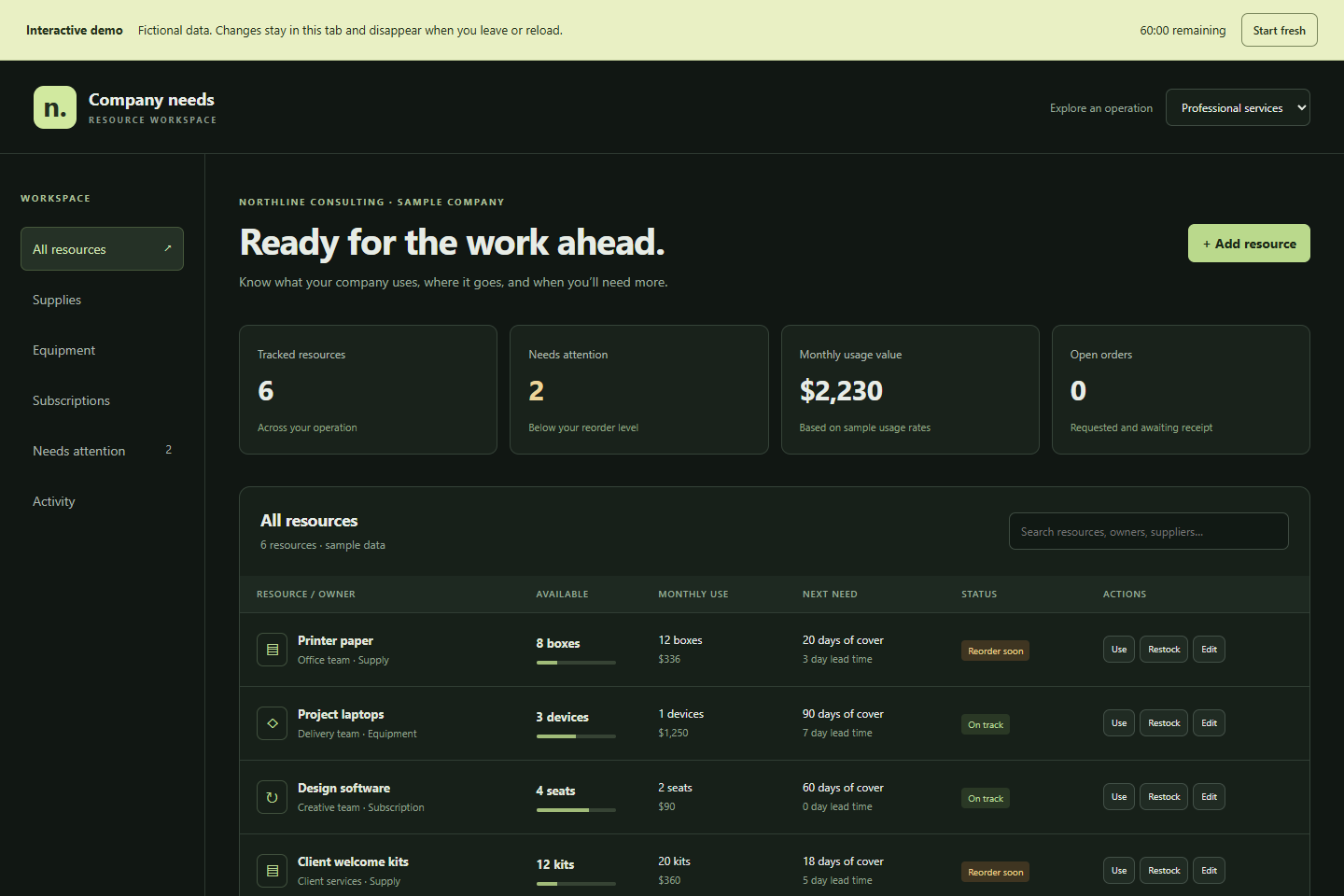Viewport: 1344px width, 896px height.
Task: Click the Design software subscription icon
Action: pos(272,797)
